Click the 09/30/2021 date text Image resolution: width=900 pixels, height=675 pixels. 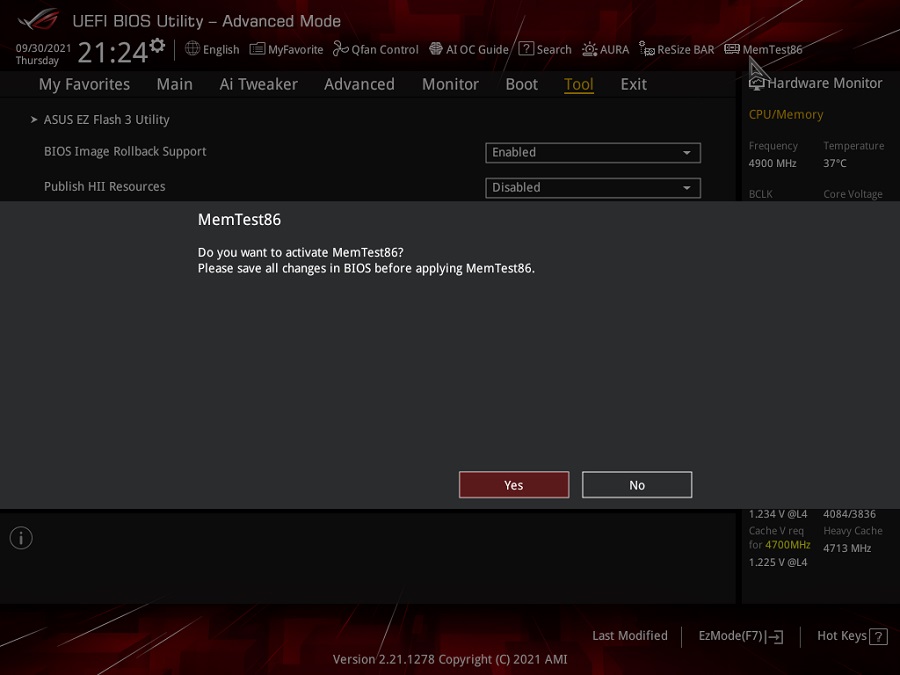43,48
